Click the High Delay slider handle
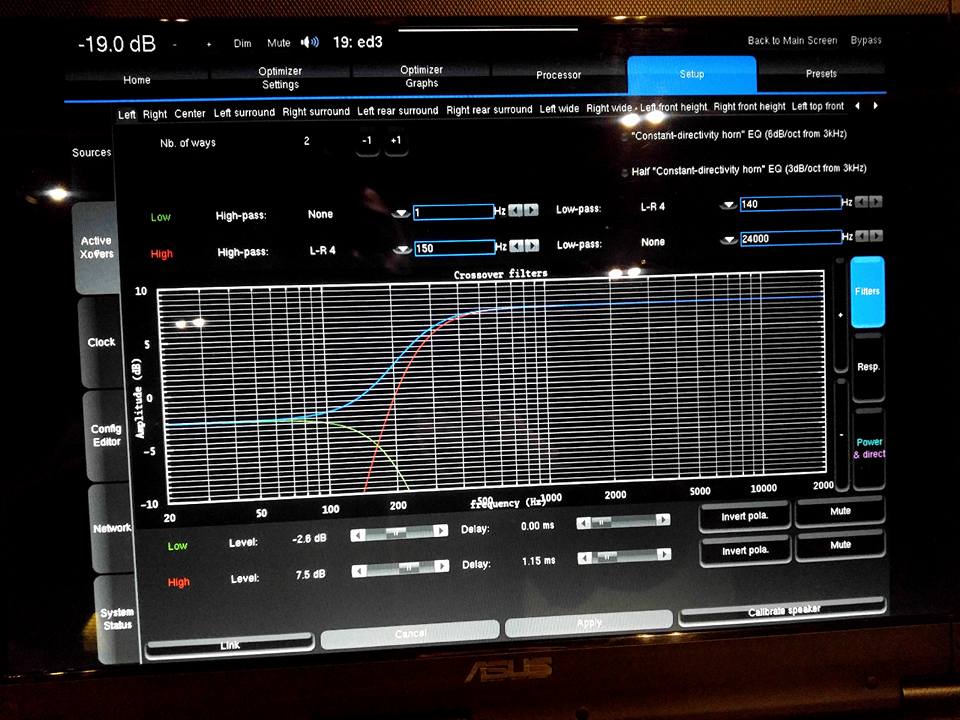This screenshot has height=720, width=960. pos(606,557)
